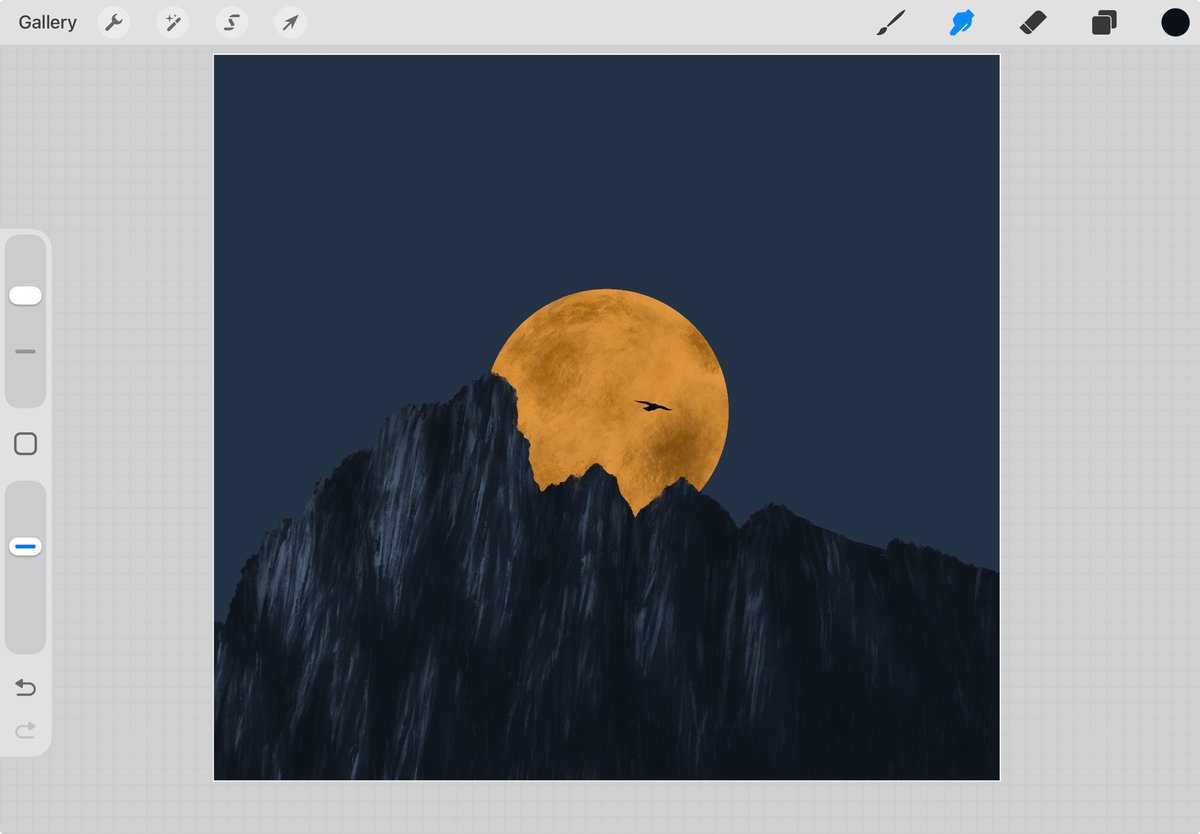The width and height of the screenshot is (1200, 834).
Task: Activate the Selection tool (S icon)
Action: 232,22
